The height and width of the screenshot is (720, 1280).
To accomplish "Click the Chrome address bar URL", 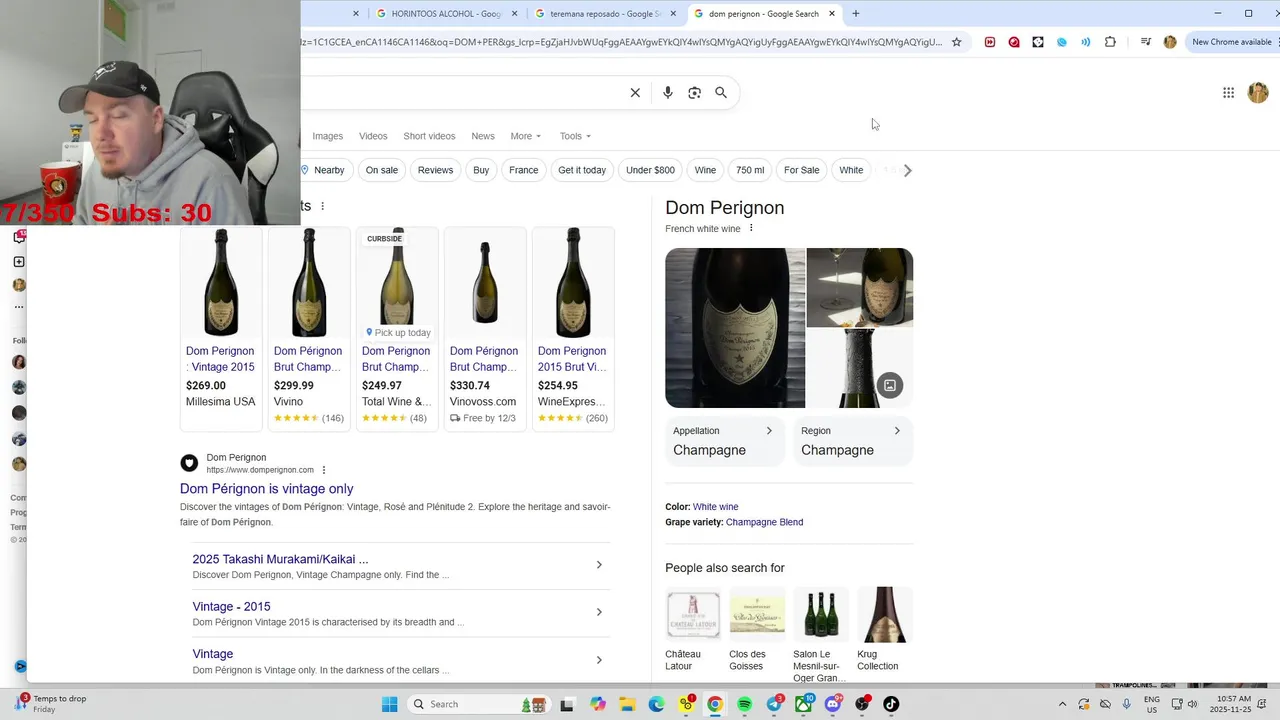I will coord(620,42).
